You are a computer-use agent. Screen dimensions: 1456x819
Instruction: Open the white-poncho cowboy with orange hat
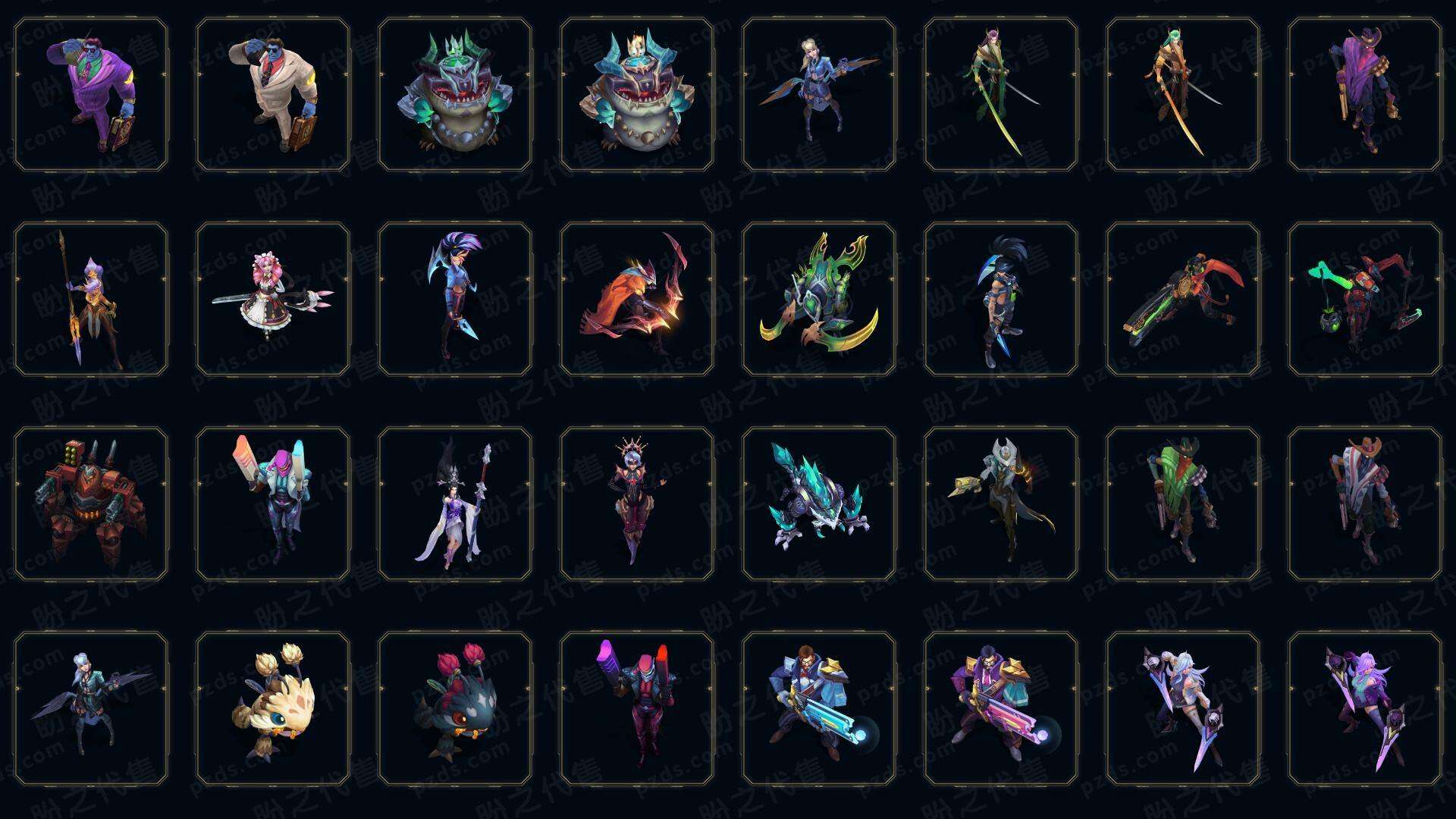point(1365,504)
